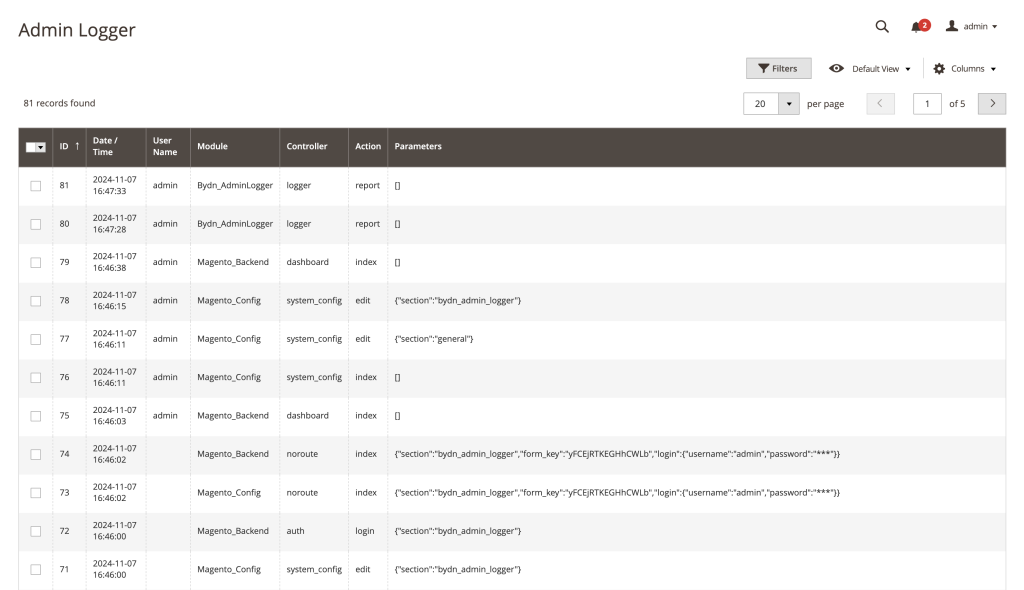This screenshot has width=1024, height=590.
Task: Check the box for record 81
Action: (36, 186)
